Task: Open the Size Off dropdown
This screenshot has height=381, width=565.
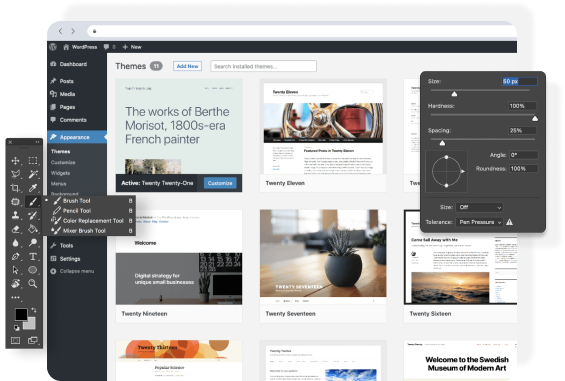Action: [479, 207]
